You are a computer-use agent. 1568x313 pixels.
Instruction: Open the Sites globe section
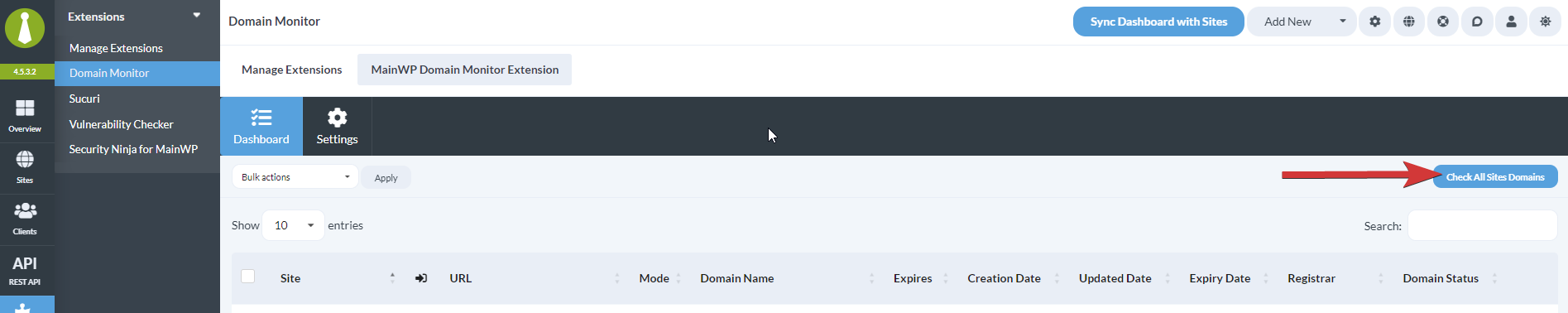coord(25,167)
